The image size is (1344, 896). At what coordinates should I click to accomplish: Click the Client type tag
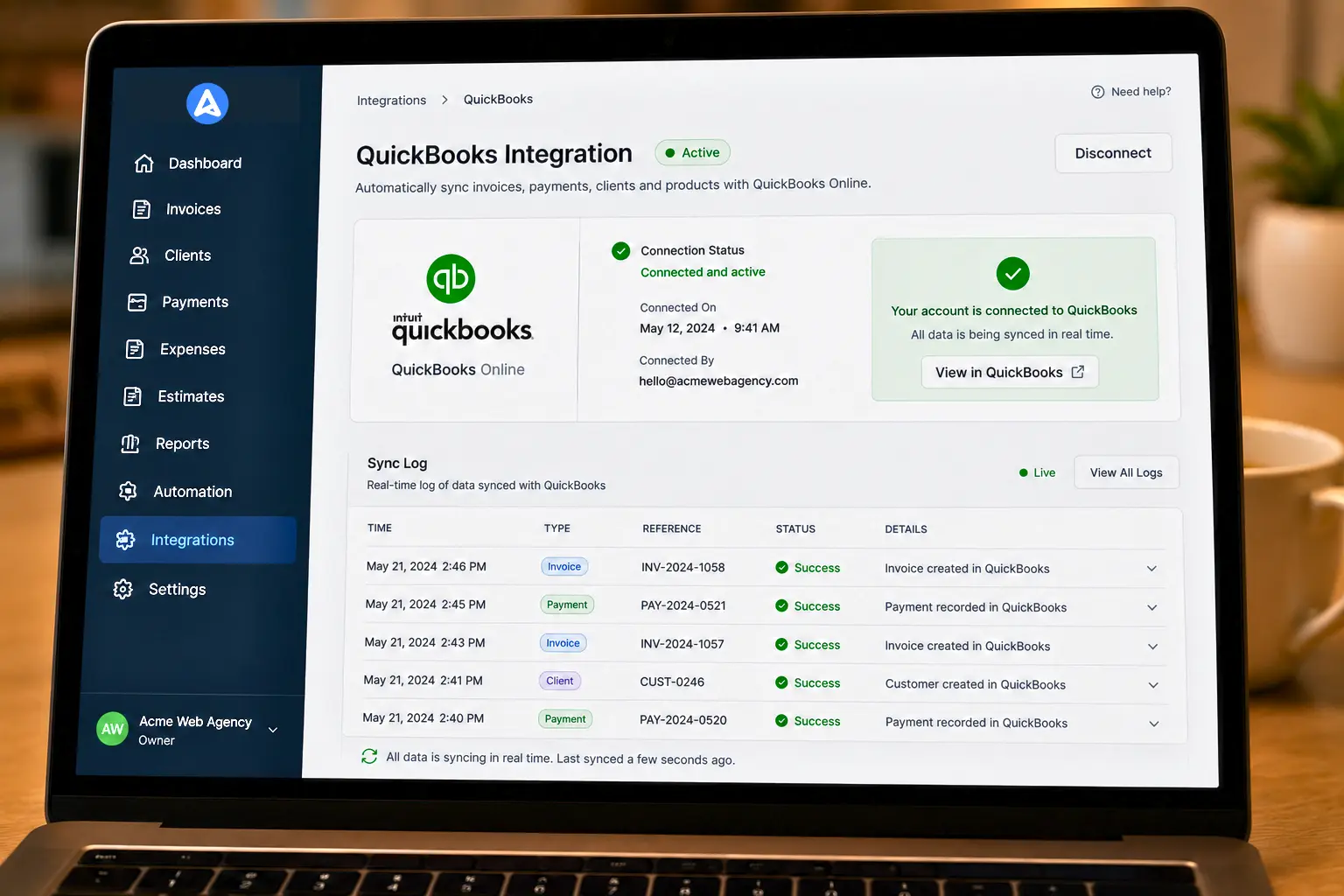[x=560, y=681]
